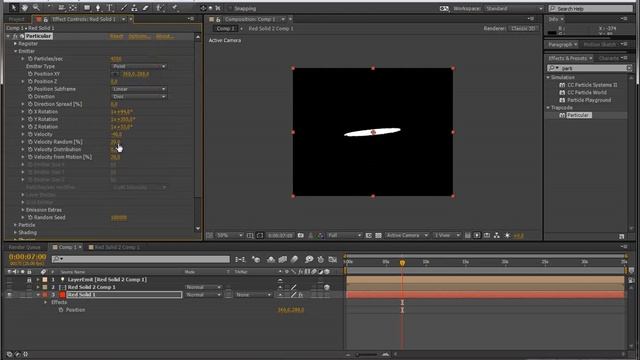Click the Red Solid 2 Comp 1 breadcrumb
Viewport: 640px width, 360px height.
pos(271,29)
